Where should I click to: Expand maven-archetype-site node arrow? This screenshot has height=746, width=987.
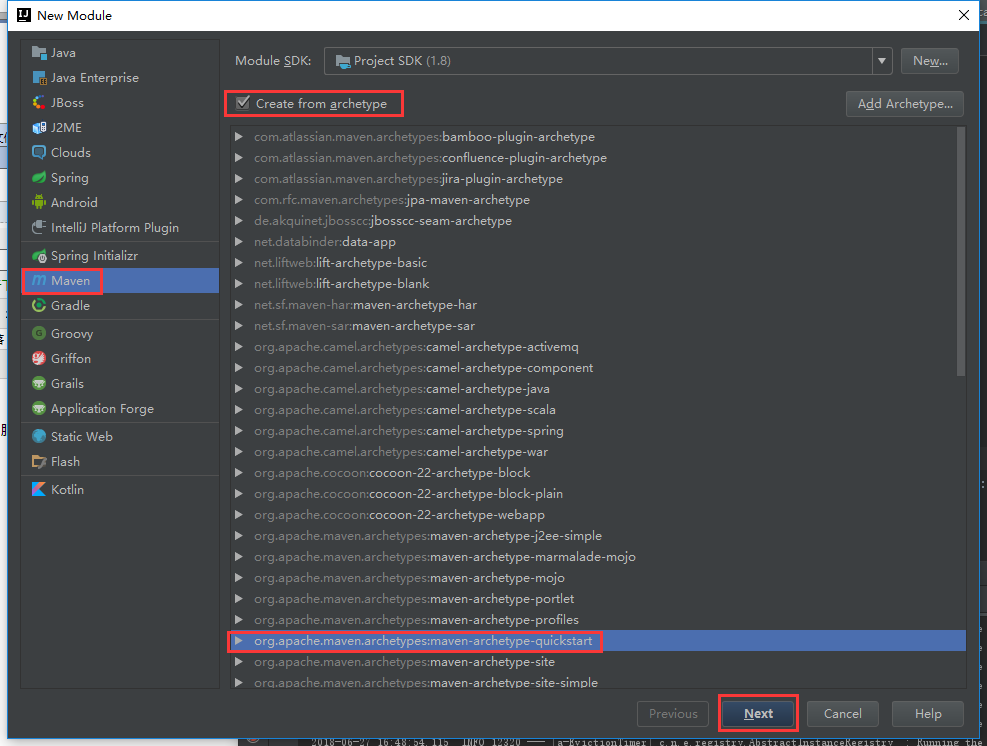(x=239, y=662)
